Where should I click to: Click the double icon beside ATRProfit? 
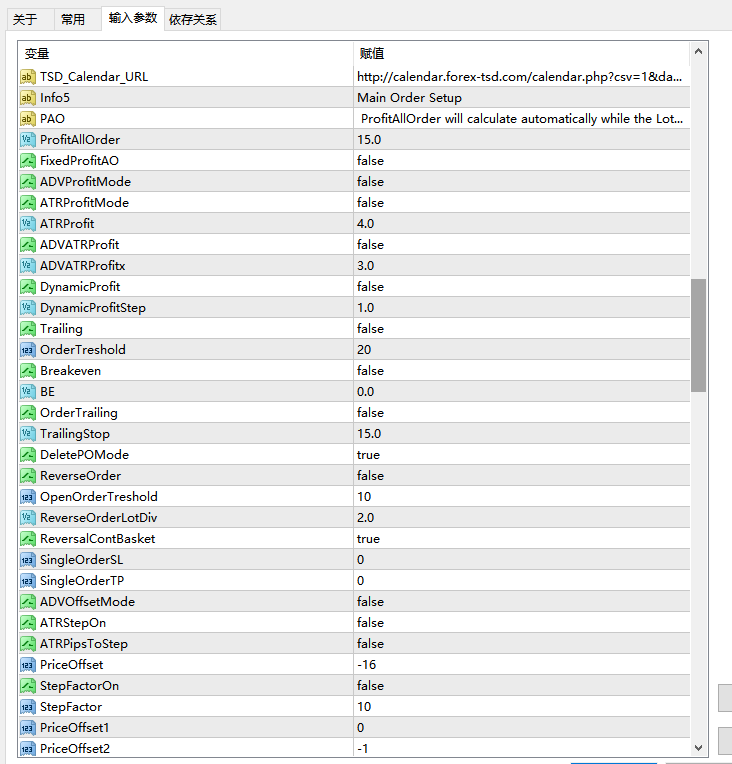pos(28,223)
